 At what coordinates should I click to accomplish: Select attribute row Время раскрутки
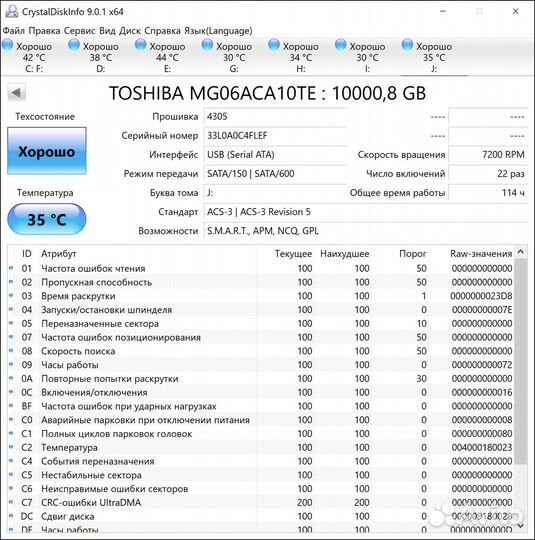[261, 296]
